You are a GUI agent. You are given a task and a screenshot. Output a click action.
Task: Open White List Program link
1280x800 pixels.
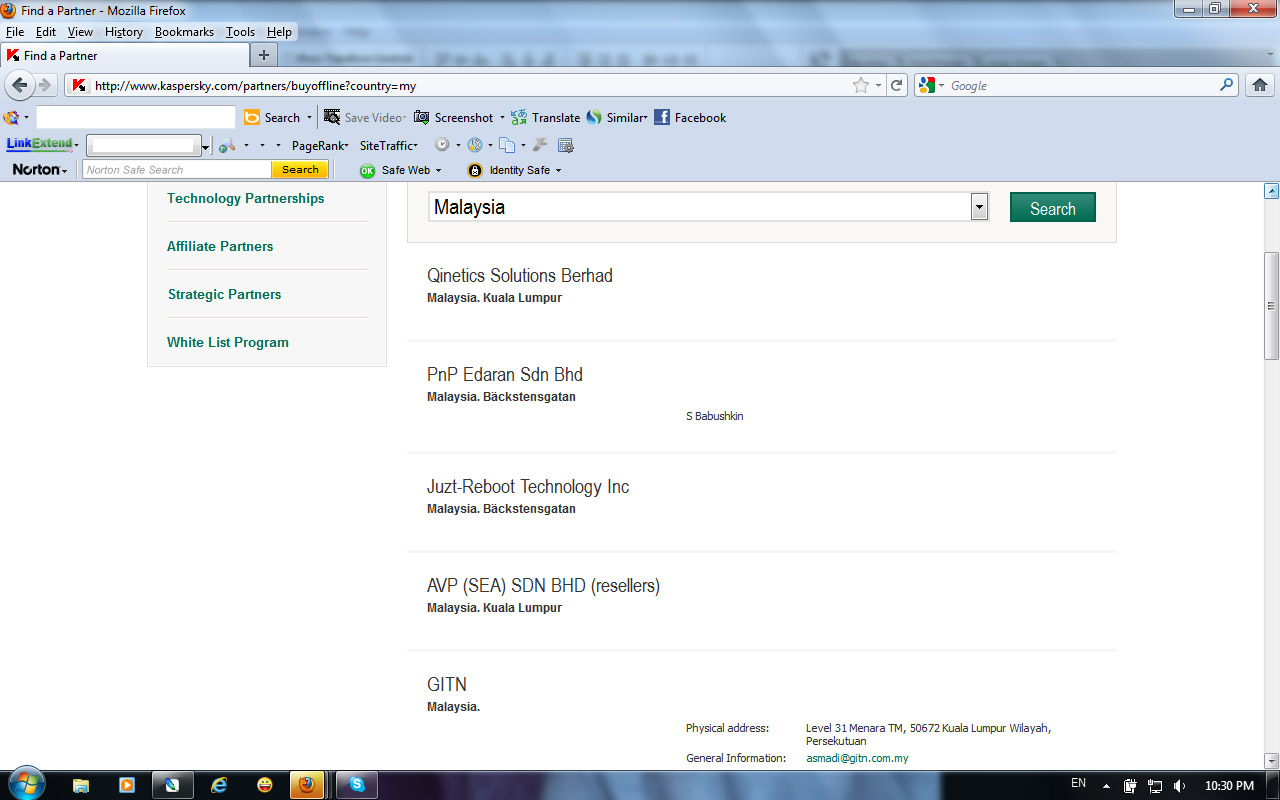click(x=228, y=342)
